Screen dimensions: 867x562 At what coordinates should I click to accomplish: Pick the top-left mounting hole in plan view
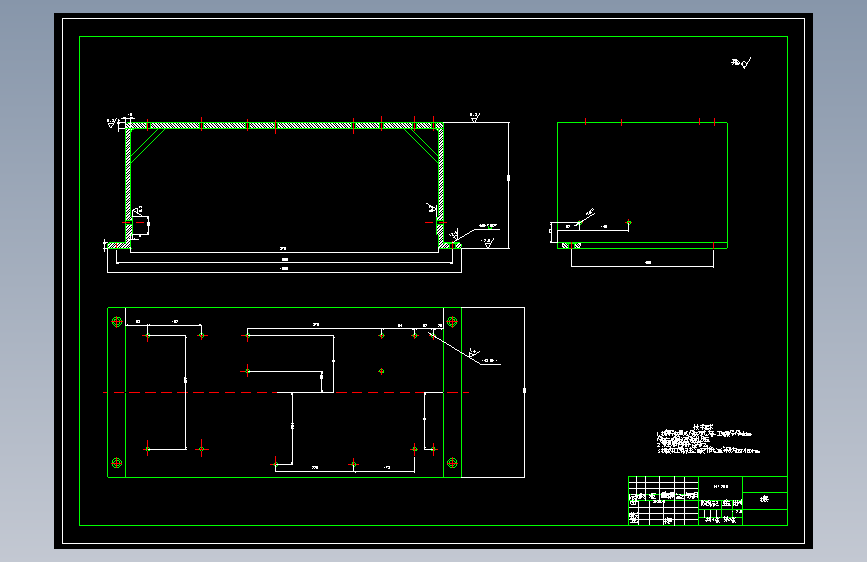coord(117,321)
